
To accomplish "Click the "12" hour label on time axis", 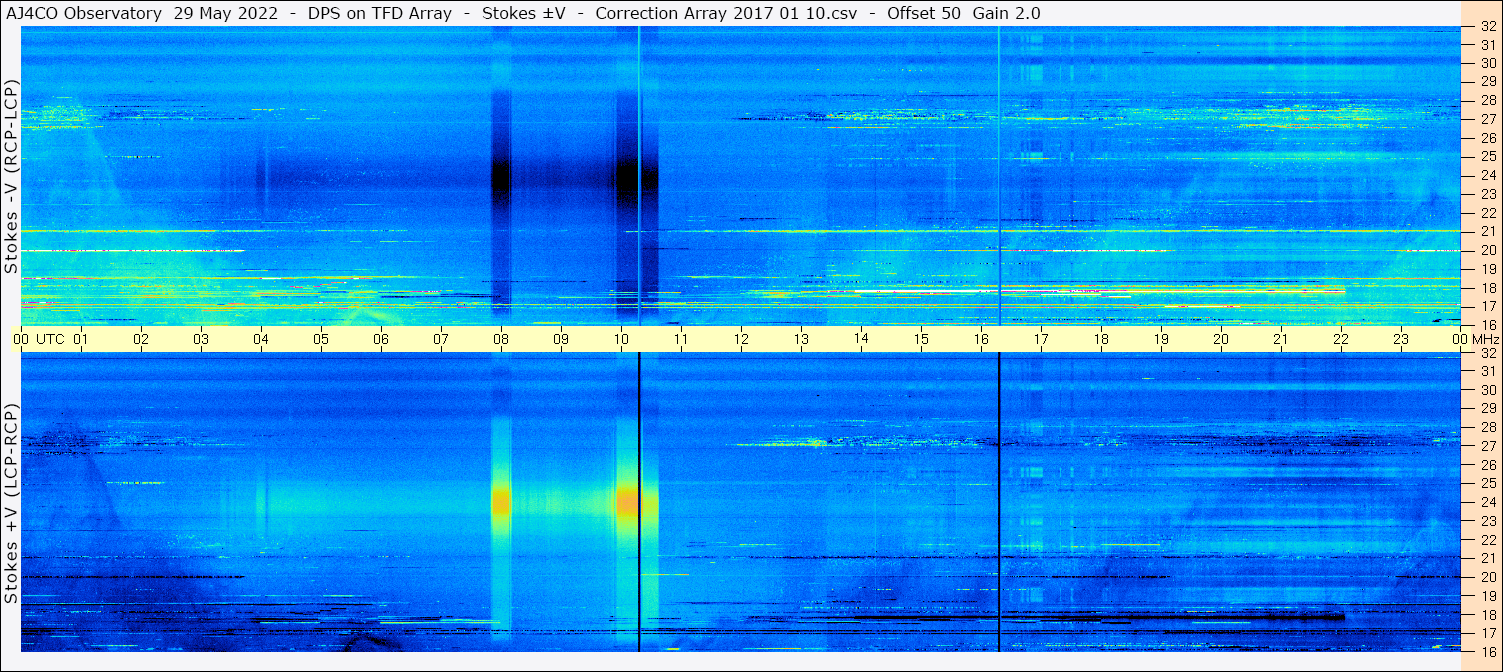I will [x=741, y=339].
